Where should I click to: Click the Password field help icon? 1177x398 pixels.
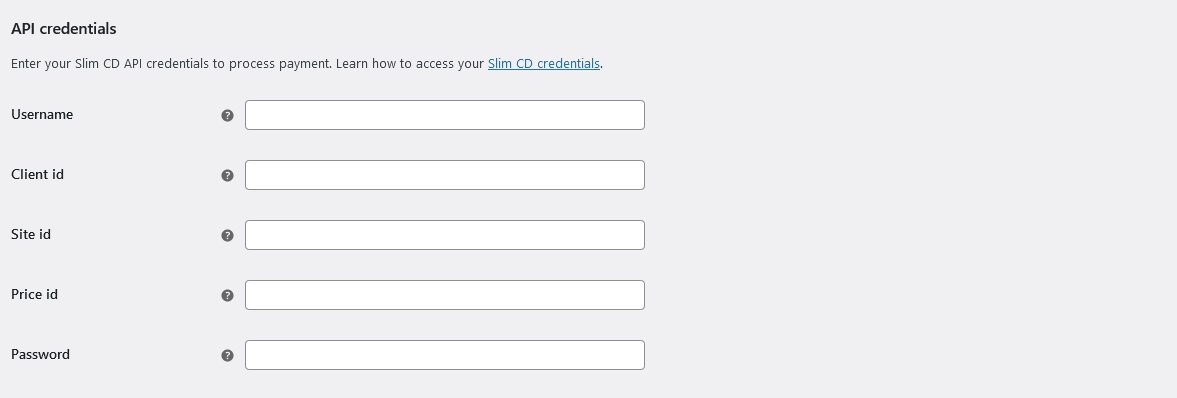227,355
